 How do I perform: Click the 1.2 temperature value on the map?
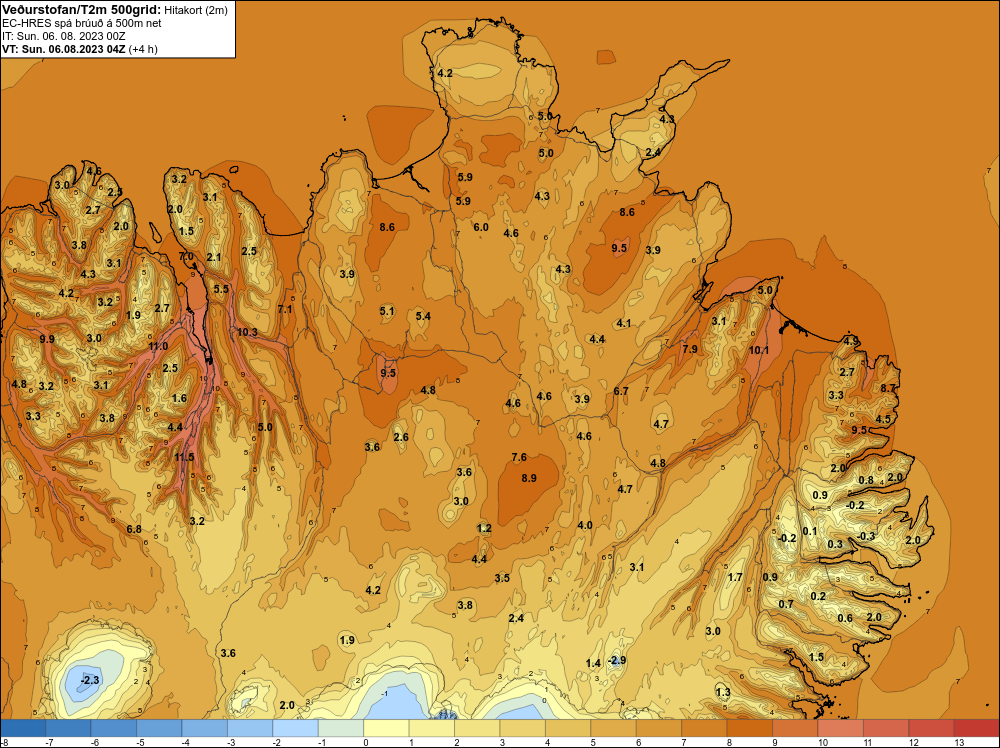tap(484, 528)
